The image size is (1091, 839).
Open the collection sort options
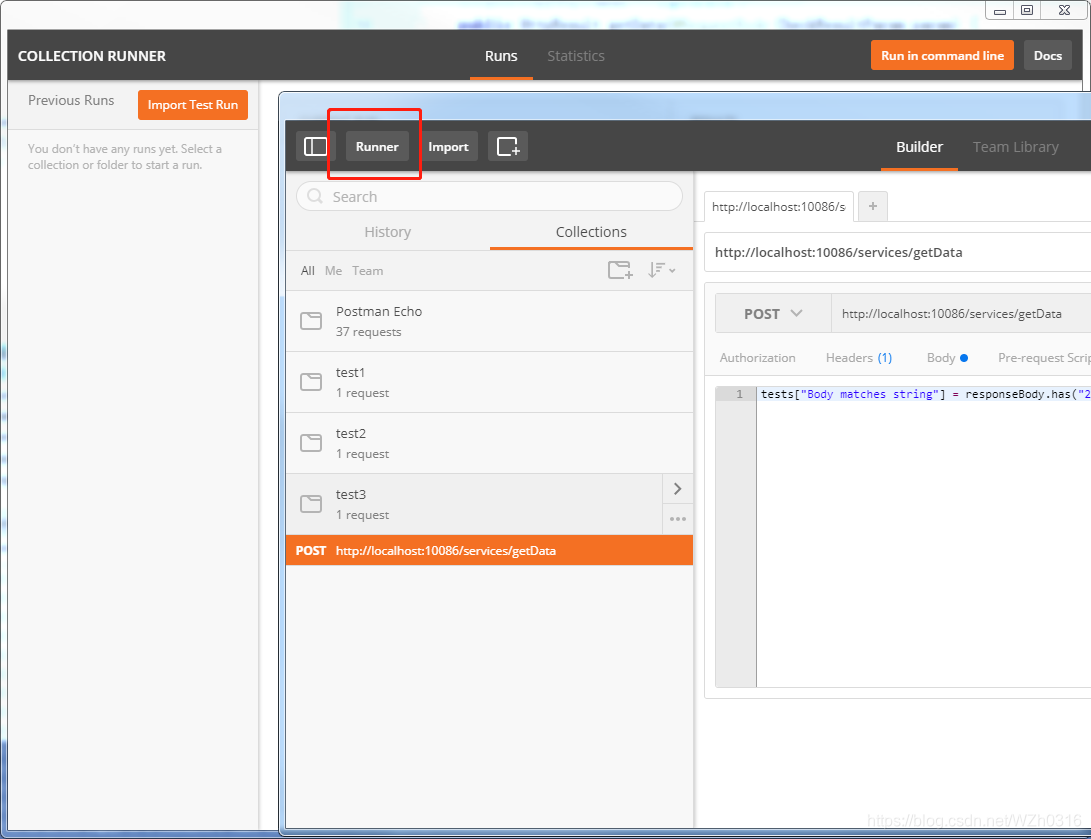661,270
